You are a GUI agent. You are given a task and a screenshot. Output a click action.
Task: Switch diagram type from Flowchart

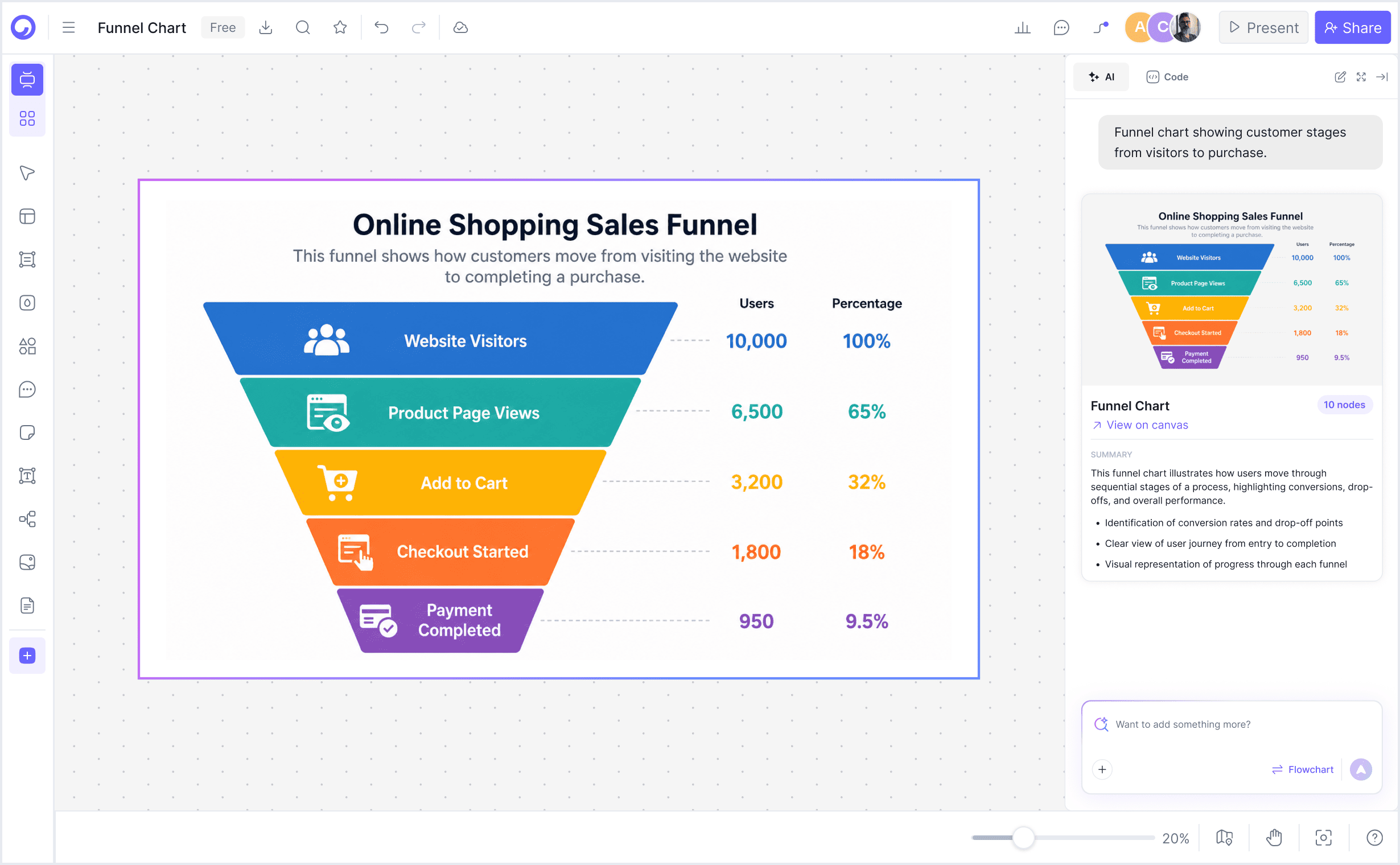(x=1302, y=769)
